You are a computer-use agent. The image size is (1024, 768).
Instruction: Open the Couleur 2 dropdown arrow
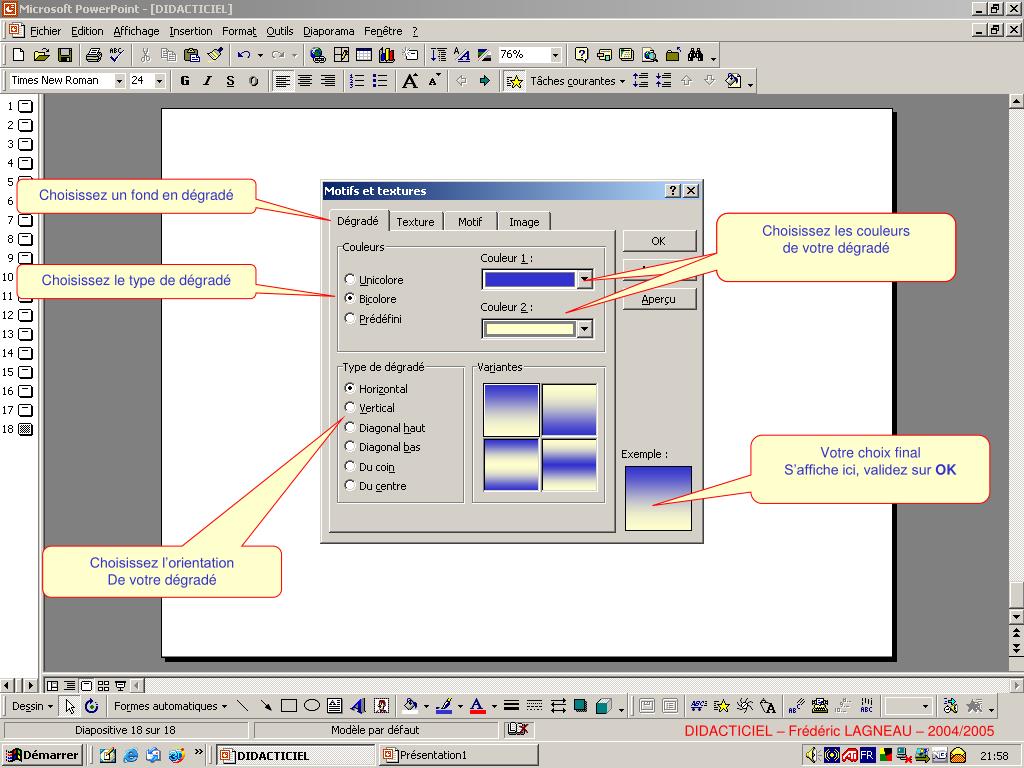pyautogui.click(x=584, y=328)
